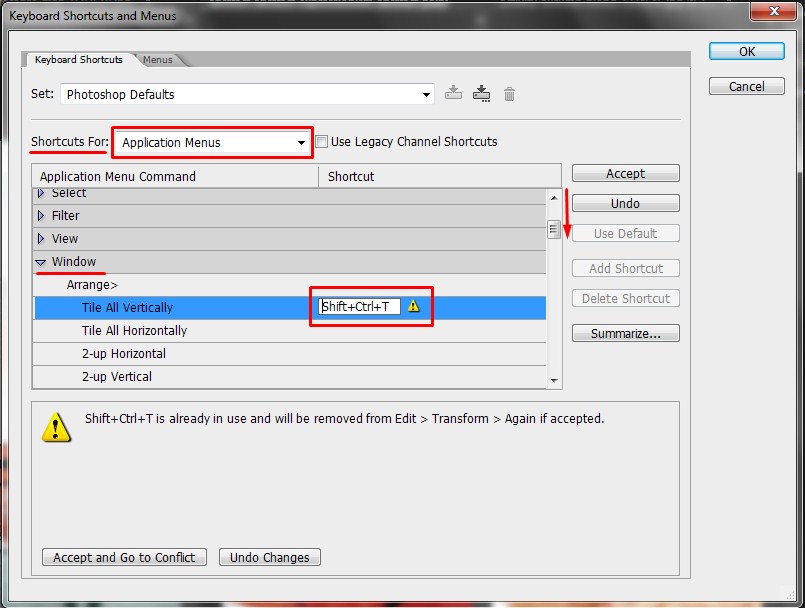Close the Keyboard Shortcuts and Menus dialog
Viewport: 805px width, 608px height.
coord(774,11)
